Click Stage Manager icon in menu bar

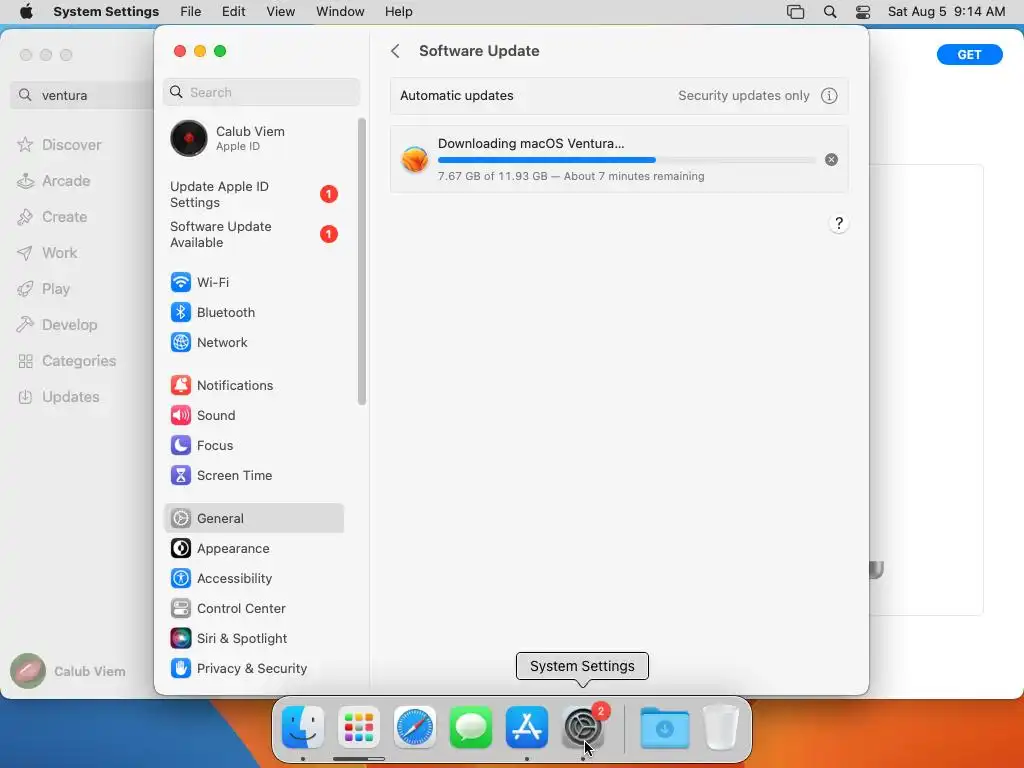(795, 12)
